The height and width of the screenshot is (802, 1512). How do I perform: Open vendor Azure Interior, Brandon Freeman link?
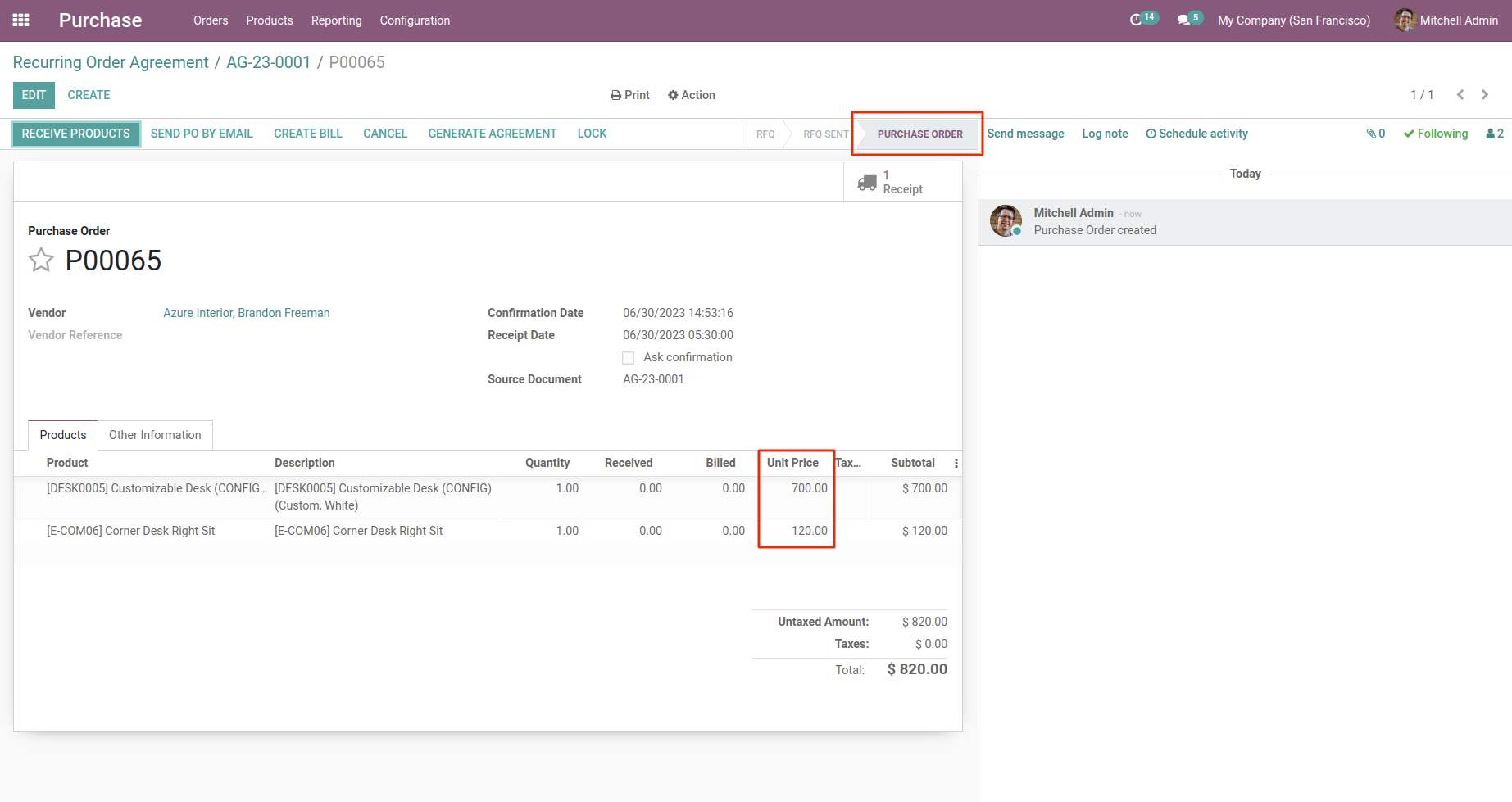coord(247,313)
